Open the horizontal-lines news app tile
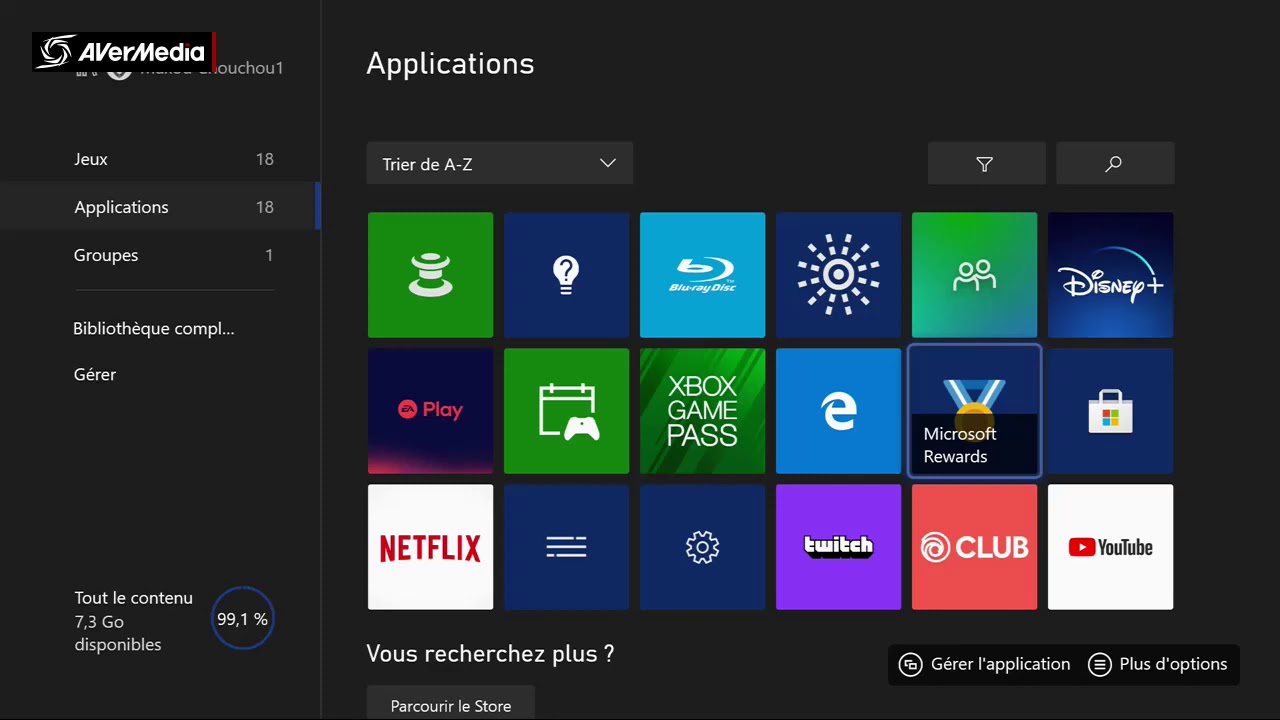1280x720 pixels. click(566, 547)
